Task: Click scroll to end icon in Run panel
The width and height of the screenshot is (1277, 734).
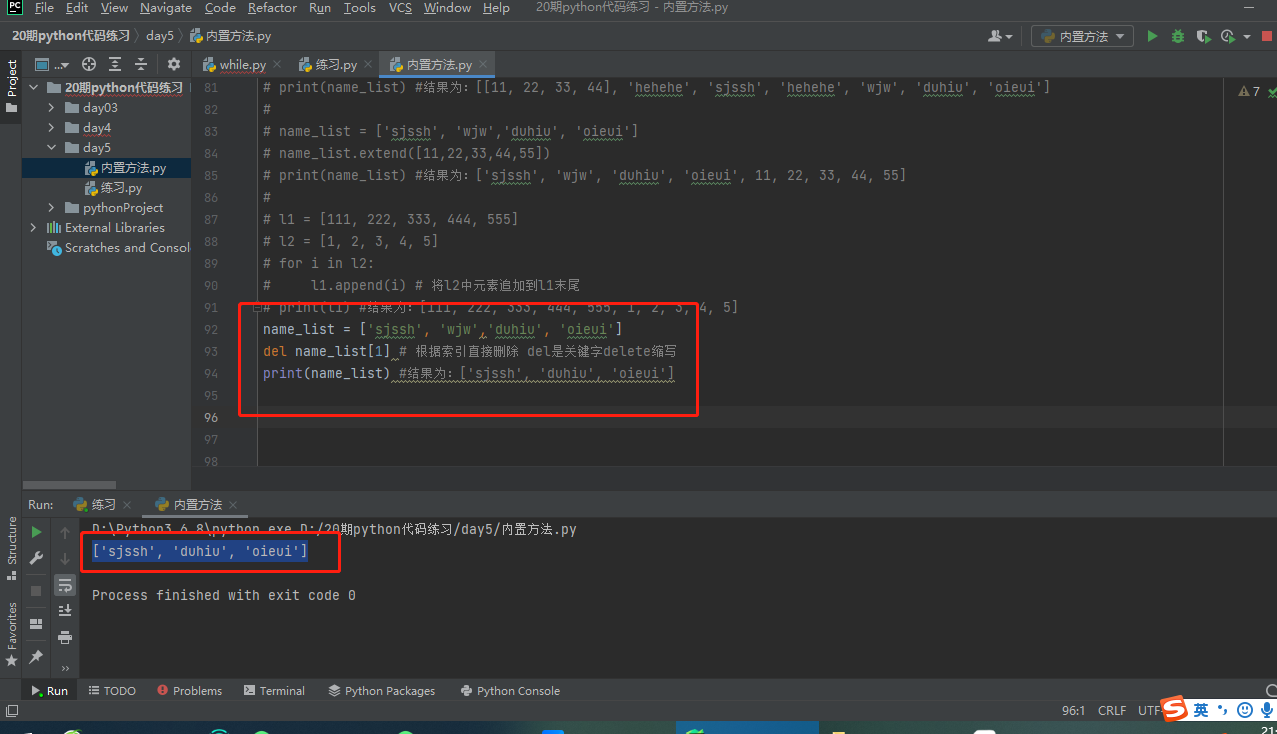Action: (65, 610)
